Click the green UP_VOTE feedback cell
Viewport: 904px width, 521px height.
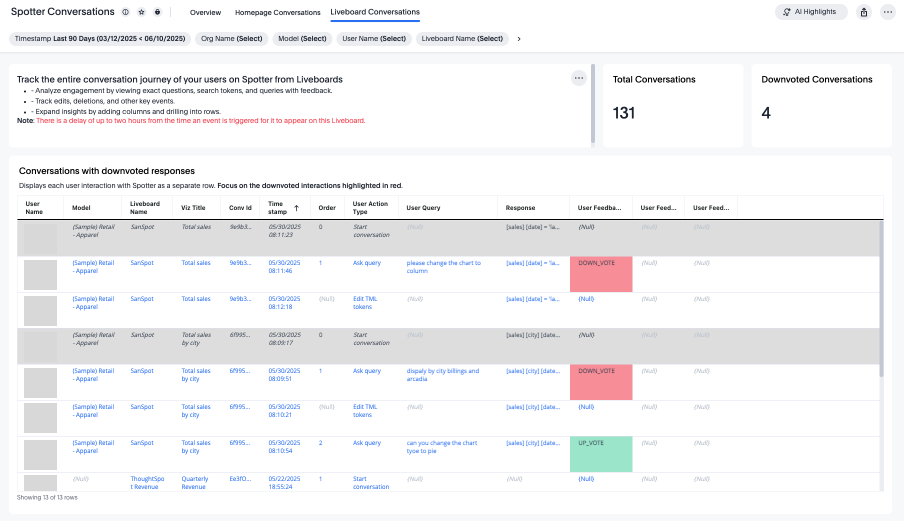pyautogui.click(x=600, y=454)
